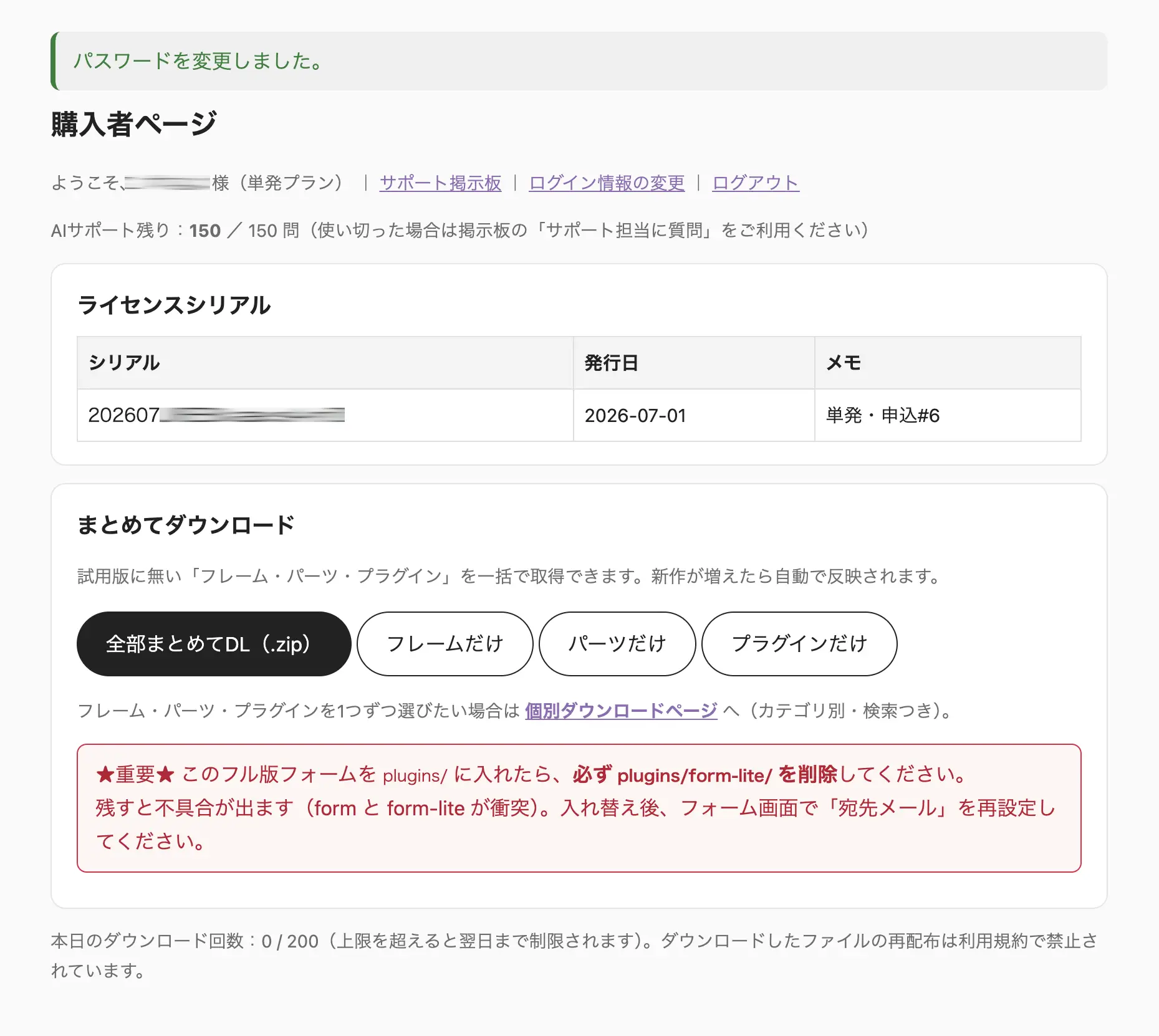Click the 購入者ページ heading
Screen dimensions: 1159x1036
(x=134, y=124)
